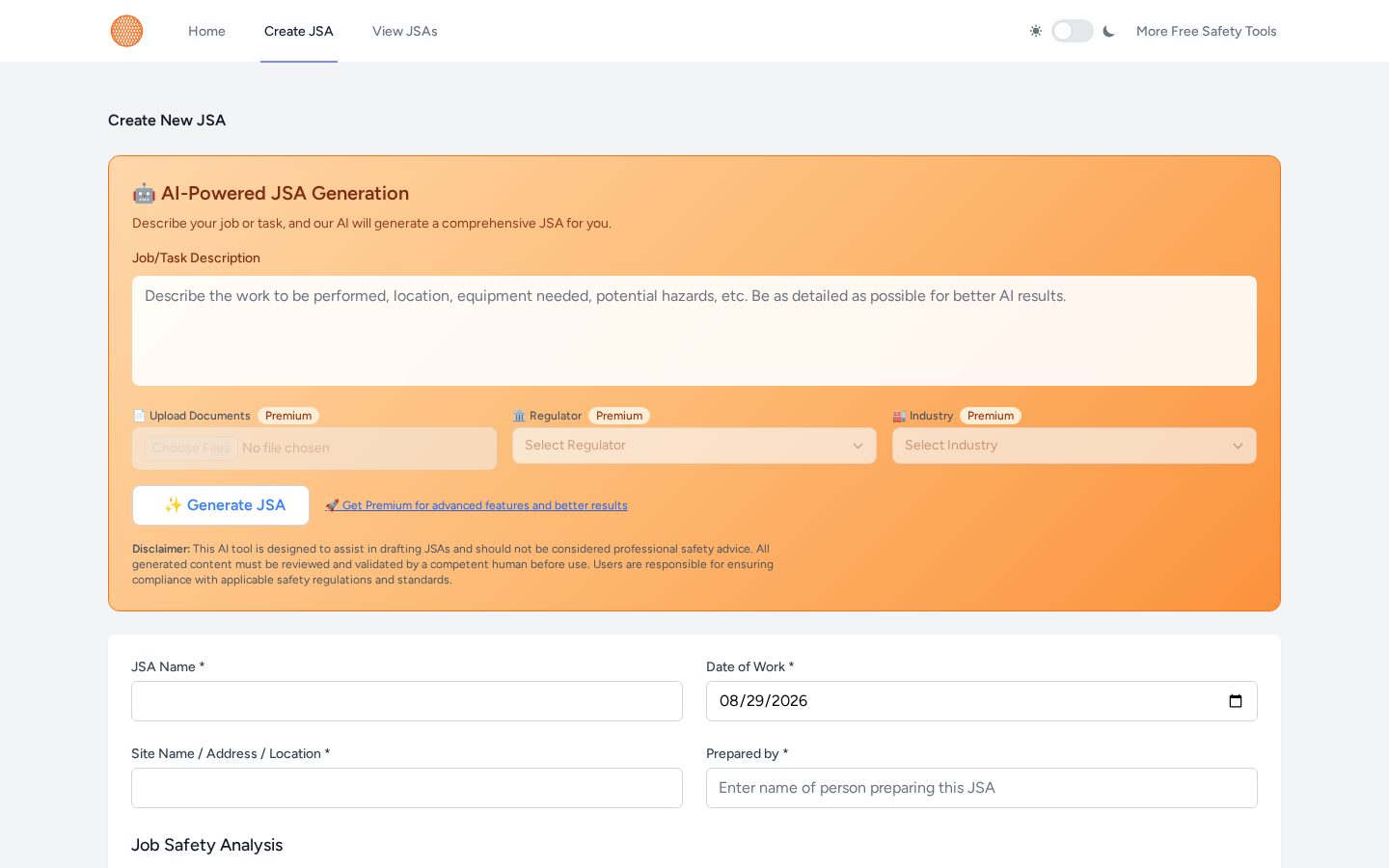
Task: Toggle the dark mode switch
Action: [x=1072, y=31]
